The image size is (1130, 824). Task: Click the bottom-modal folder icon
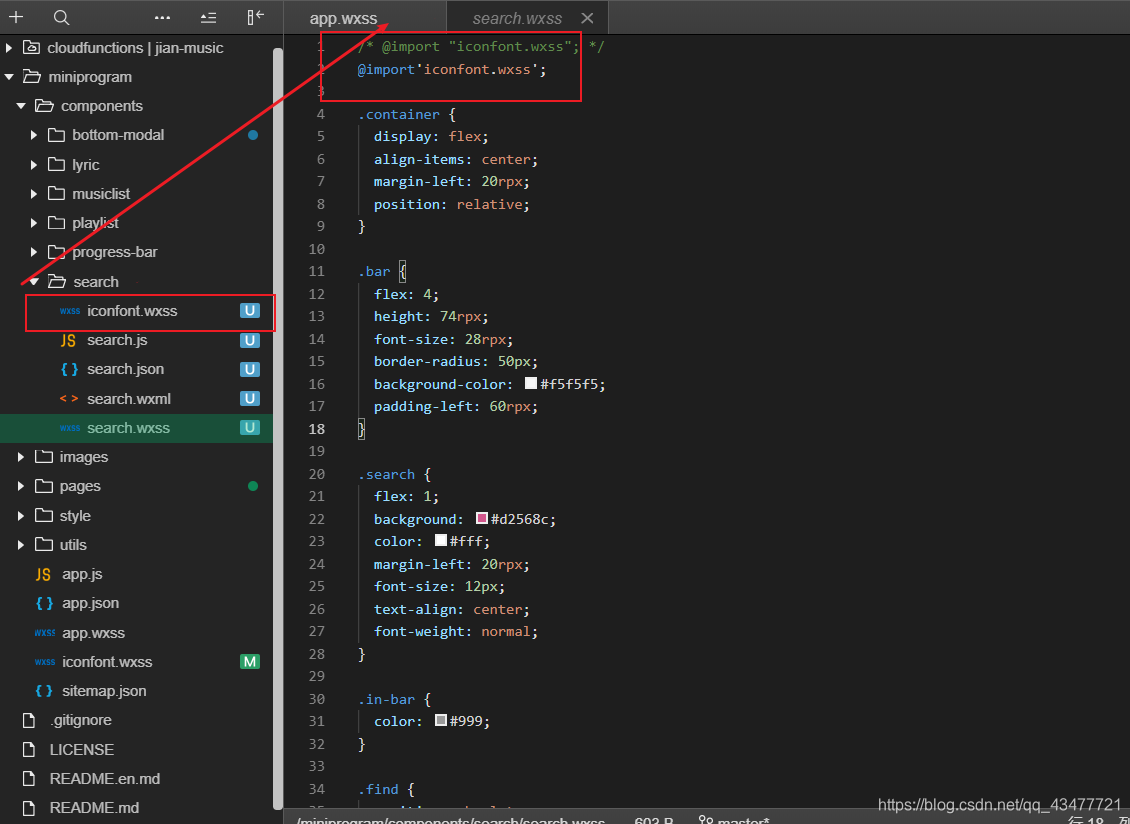tap(56, 135)
